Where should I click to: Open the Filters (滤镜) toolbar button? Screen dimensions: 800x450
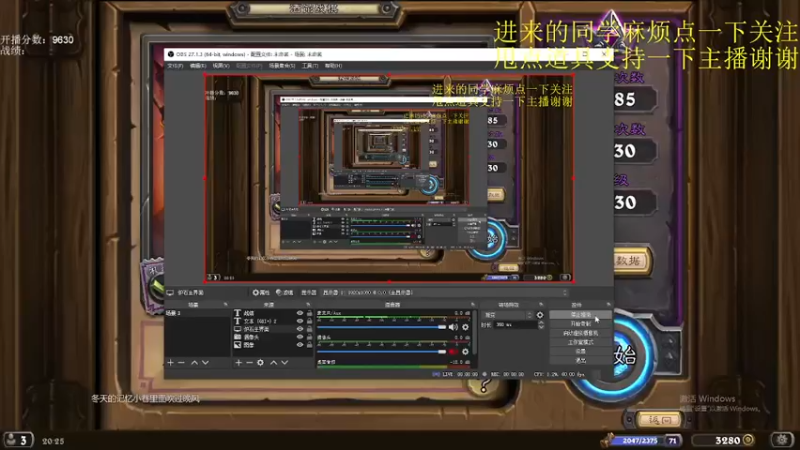pyautogui.click(x=285, y=293)
